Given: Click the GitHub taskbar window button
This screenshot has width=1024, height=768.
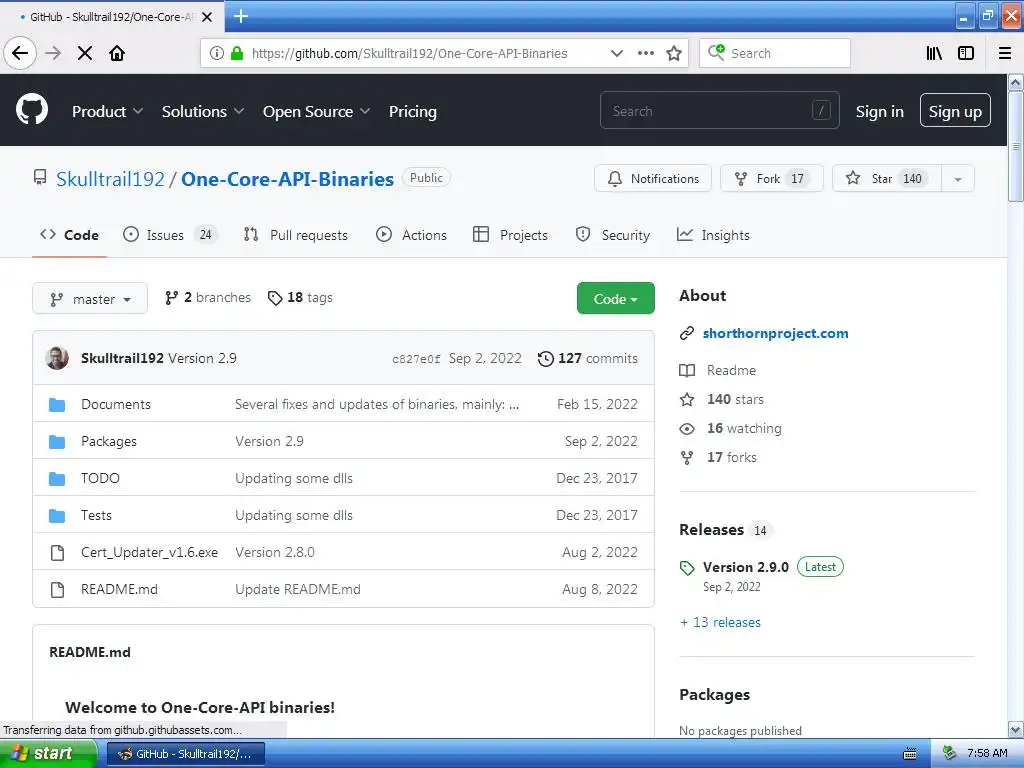Looking at the screenshot, I should (185, 754).
